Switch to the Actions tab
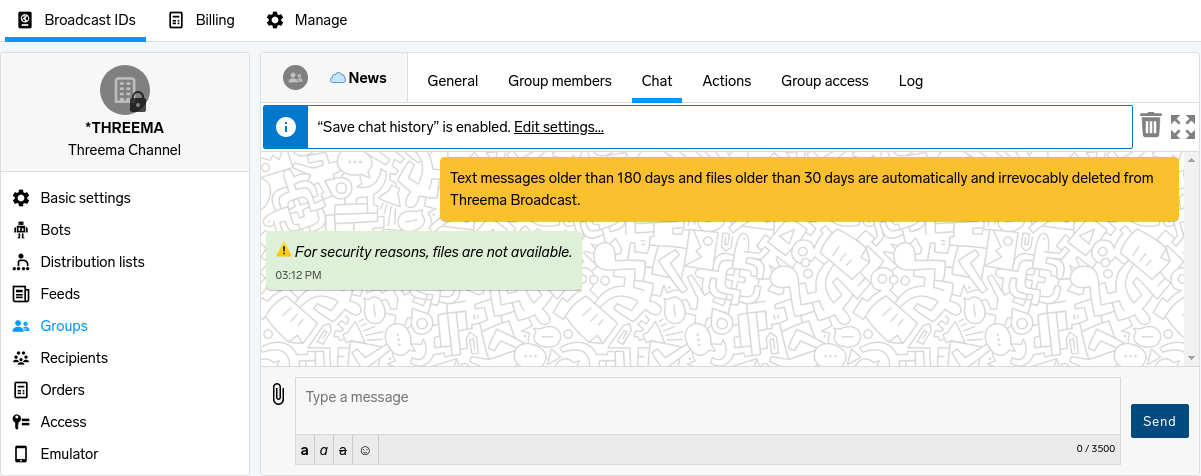The width and height of the screenshot is (1201, 476). click(x=727, y=81)
